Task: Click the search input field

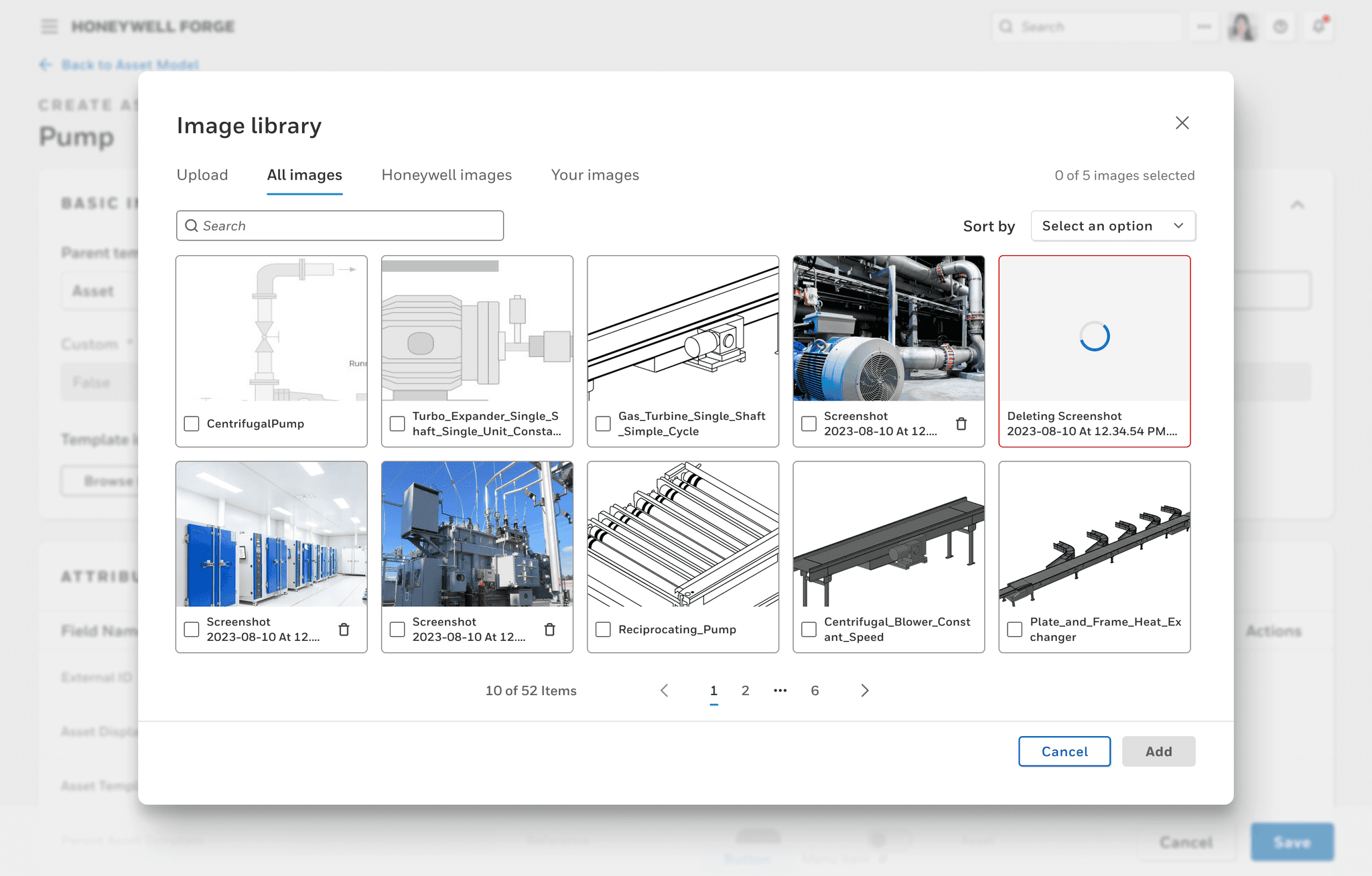Action: (x=339, y=225)
